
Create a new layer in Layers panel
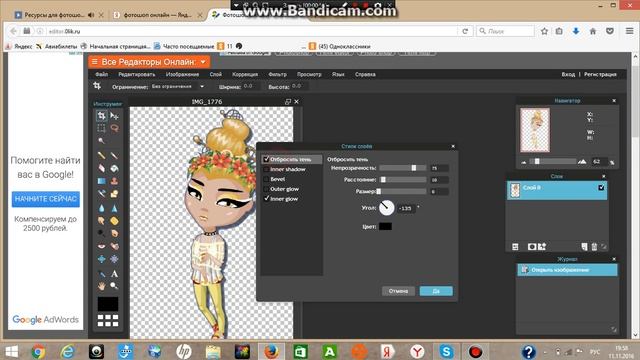point(584,247)
